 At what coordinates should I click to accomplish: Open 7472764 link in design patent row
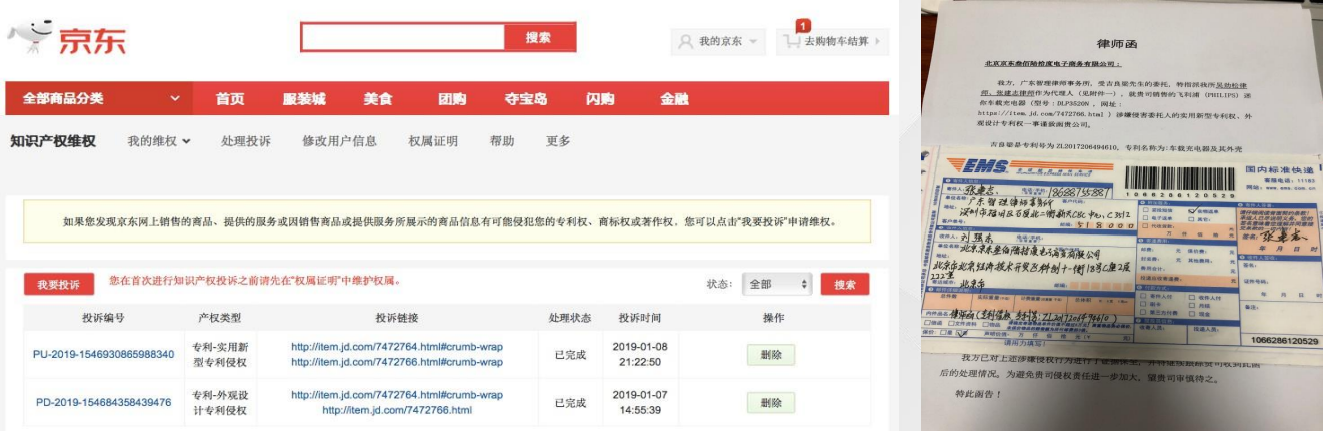click(397, 394)
